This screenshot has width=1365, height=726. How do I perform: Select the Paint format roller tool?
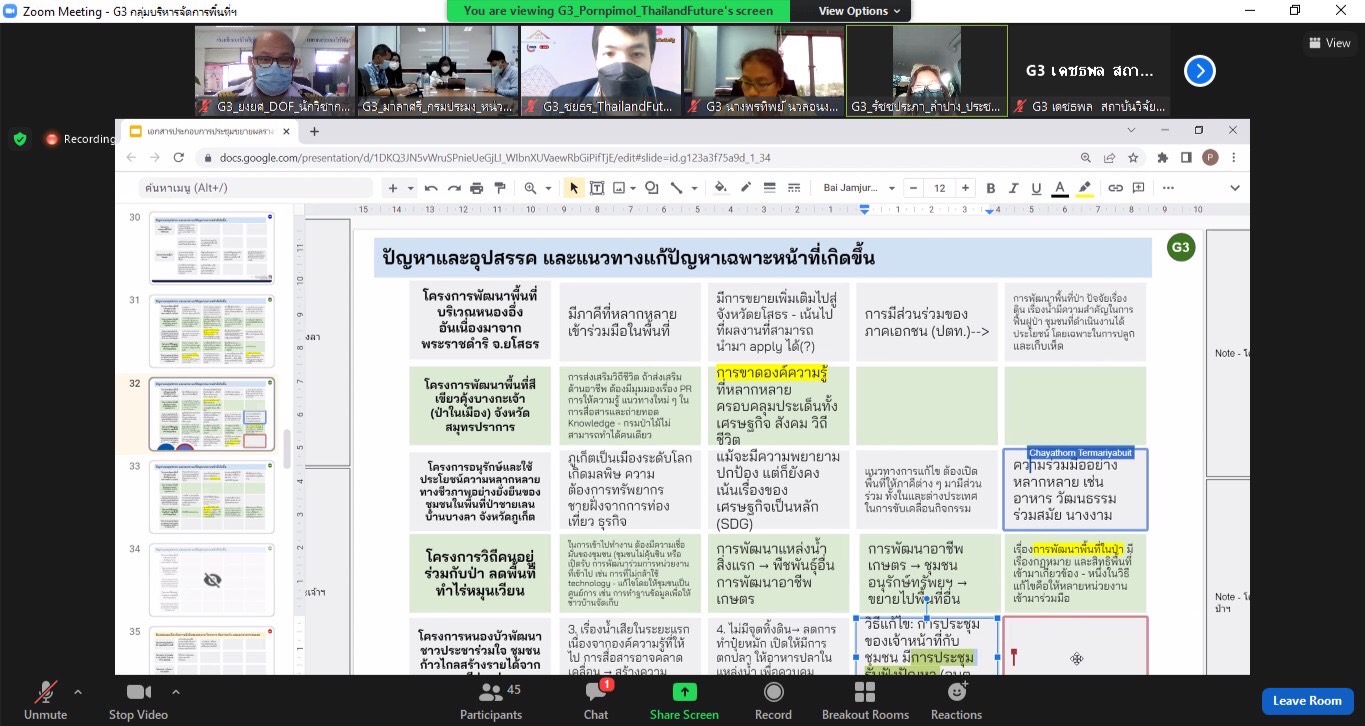tap(499, 188)
